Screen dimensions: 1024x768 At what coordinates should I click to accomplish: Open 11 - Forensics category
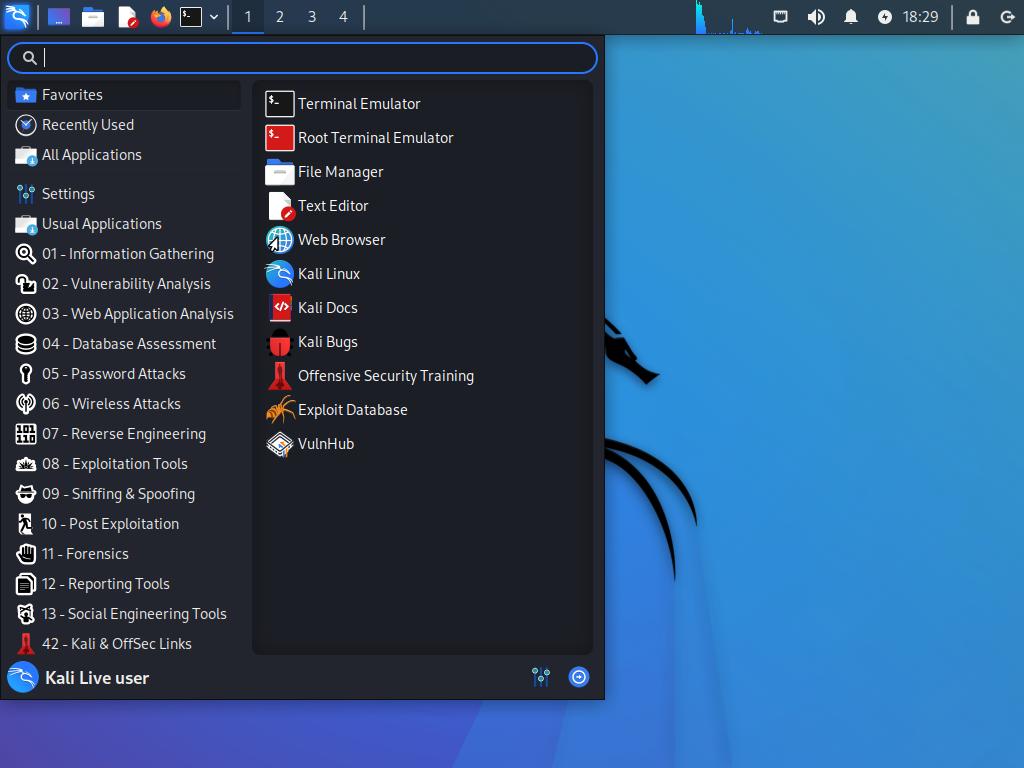pyautogui.click(x=125, y=554)
